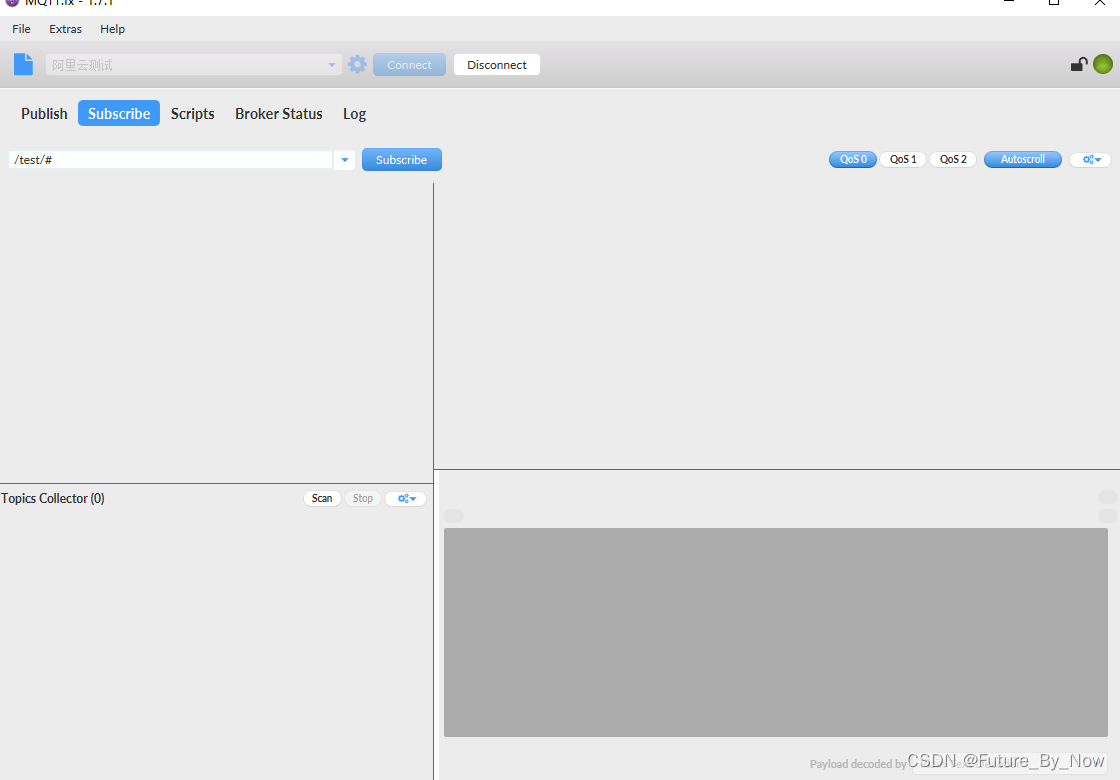The height and width of the screenshot is (780, 1120).
Task: Open connection profile dropdown 阿里云测试
Action: (x=194, y=65)
